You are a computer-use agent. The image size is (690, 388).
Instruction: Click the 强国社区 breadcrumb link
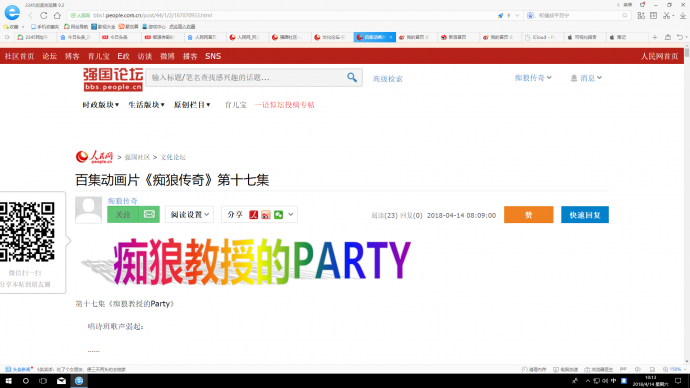point(137,157)
